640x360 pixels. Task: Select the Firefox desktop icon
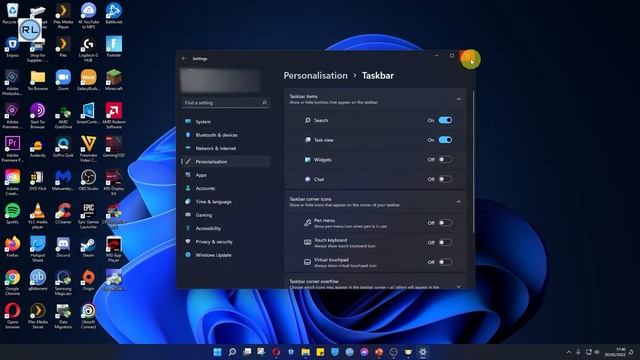tap(12, 247)
